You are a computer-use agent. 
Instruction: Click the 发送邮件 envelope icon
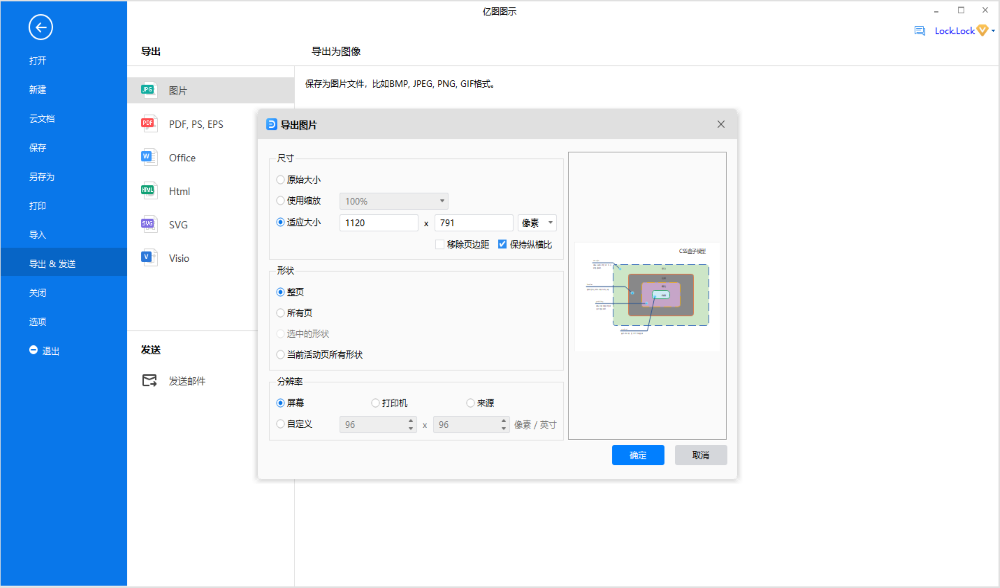click(149, 381)
